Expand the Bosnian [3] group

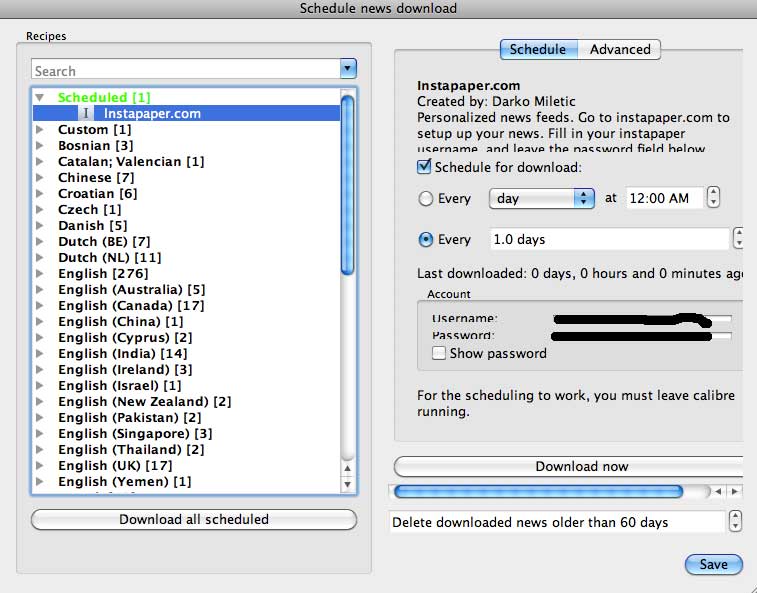pyautogui.click(x=40, y=145)
